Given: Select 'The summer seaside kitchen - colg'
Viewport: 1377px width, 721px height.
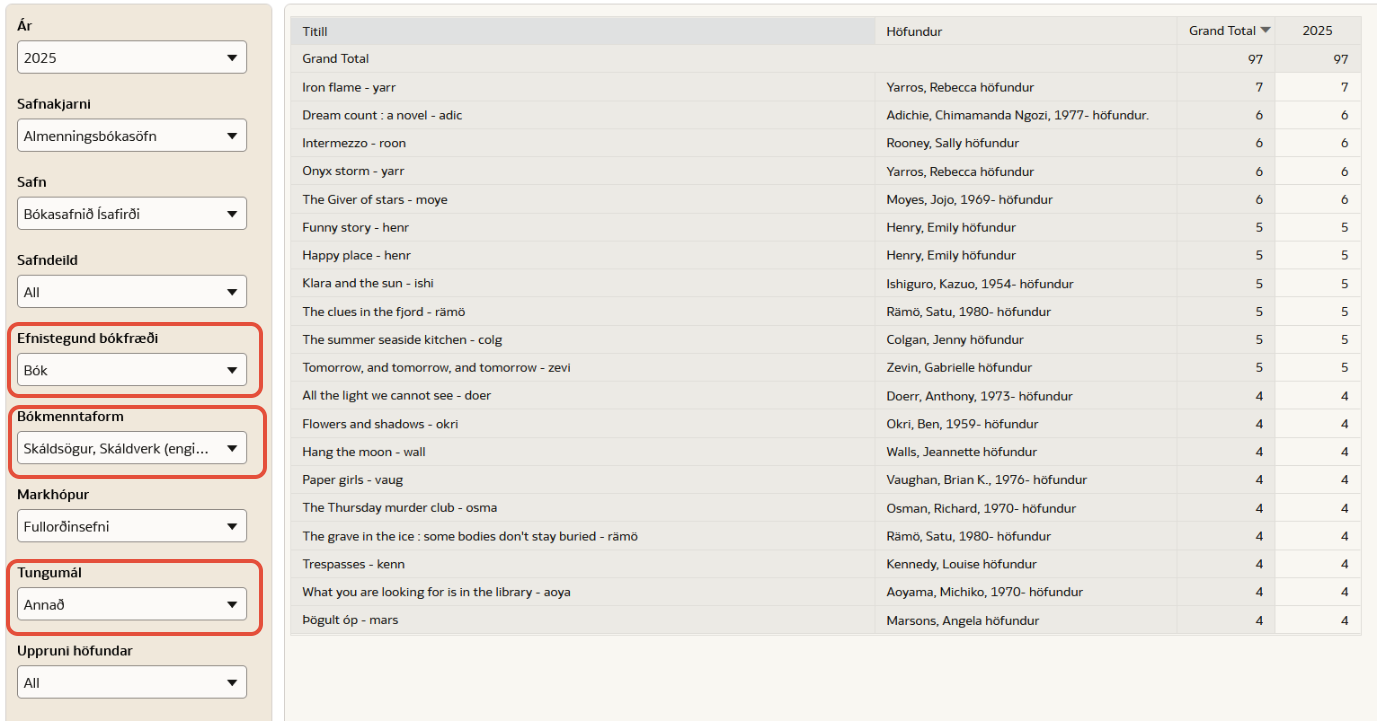Looking at the screenshot, I should coord(402,339).
